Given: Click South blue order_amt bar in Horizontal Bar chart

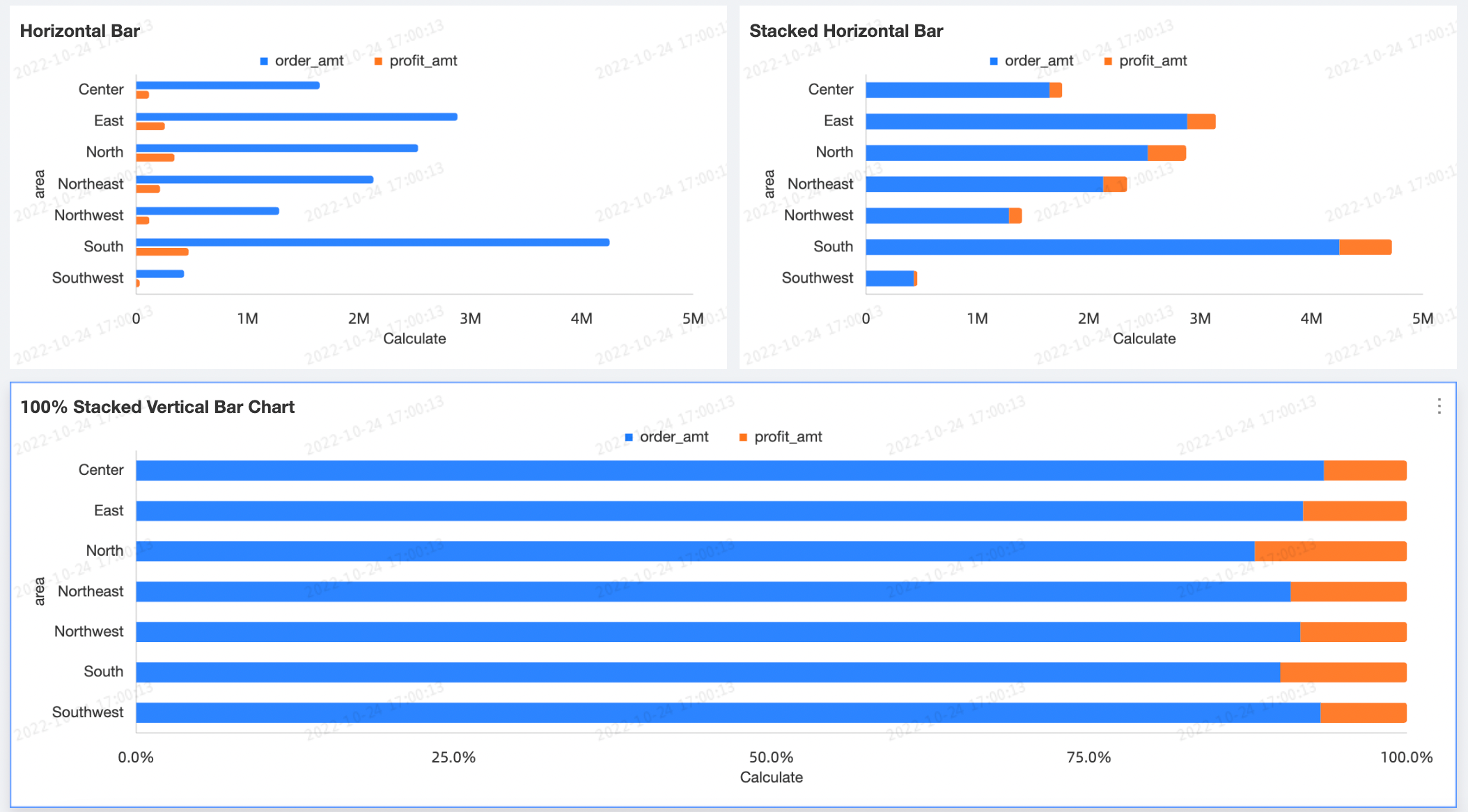Looking at the screenshot, I should click(373, 242).
